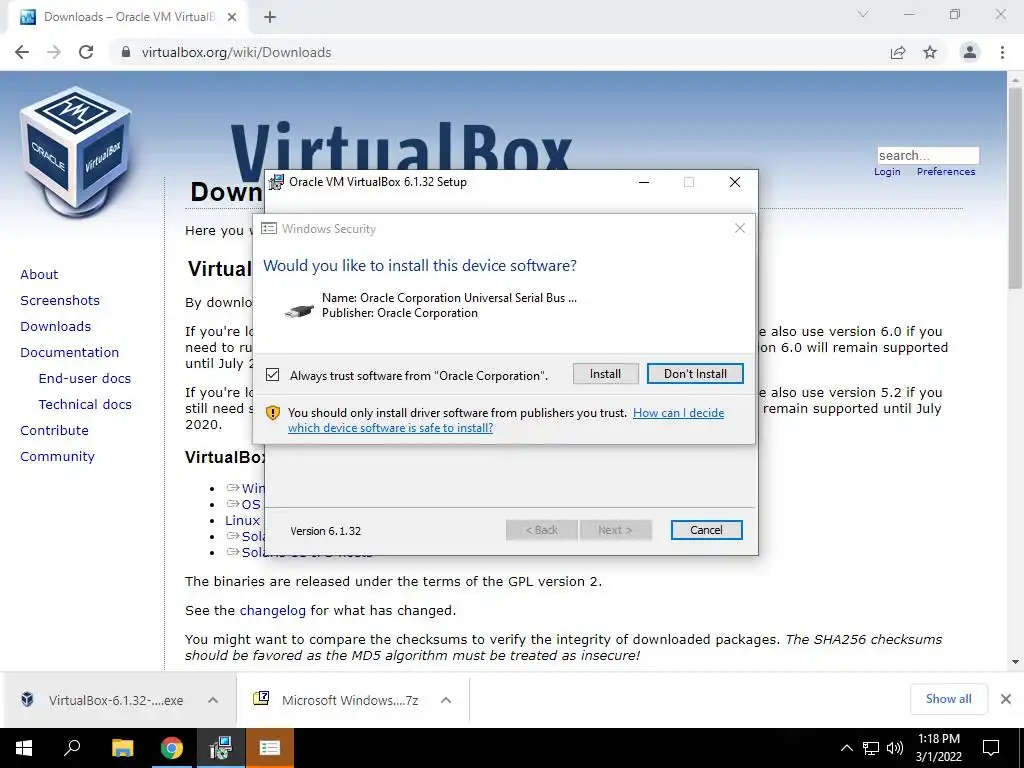Click the address bar URL
This screenshot has width=1024, height=768.
pyautogui.click(x=236, y=52)
